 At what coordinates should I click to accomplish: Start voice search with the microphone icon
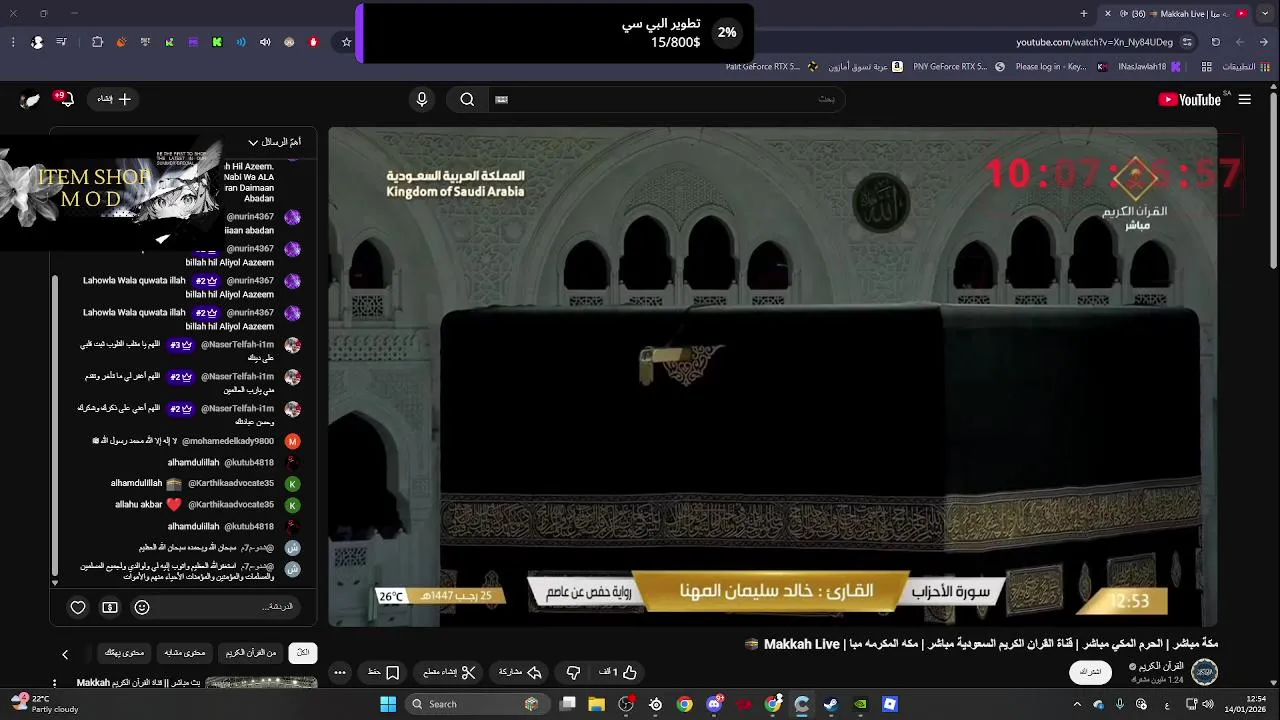(x=422, y=99)
